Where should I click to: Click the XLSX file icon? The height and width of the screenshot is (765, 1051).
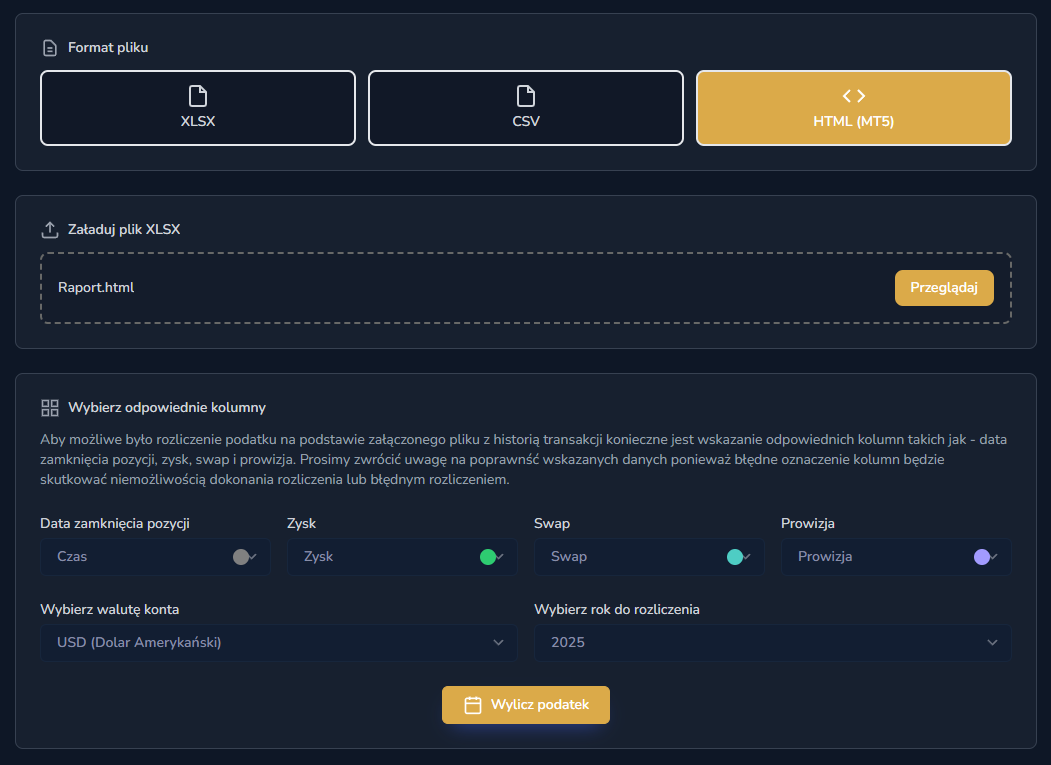[198, 96]
